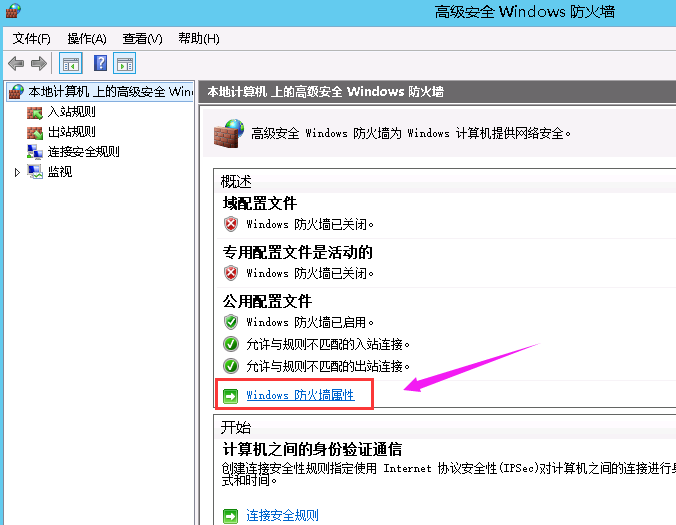Viewport: 676px width, 525px height.
Task: Click the dark pane header 本地计算机 上的高级安全 Windows 防火墙
Action: [x=325, y=91]
